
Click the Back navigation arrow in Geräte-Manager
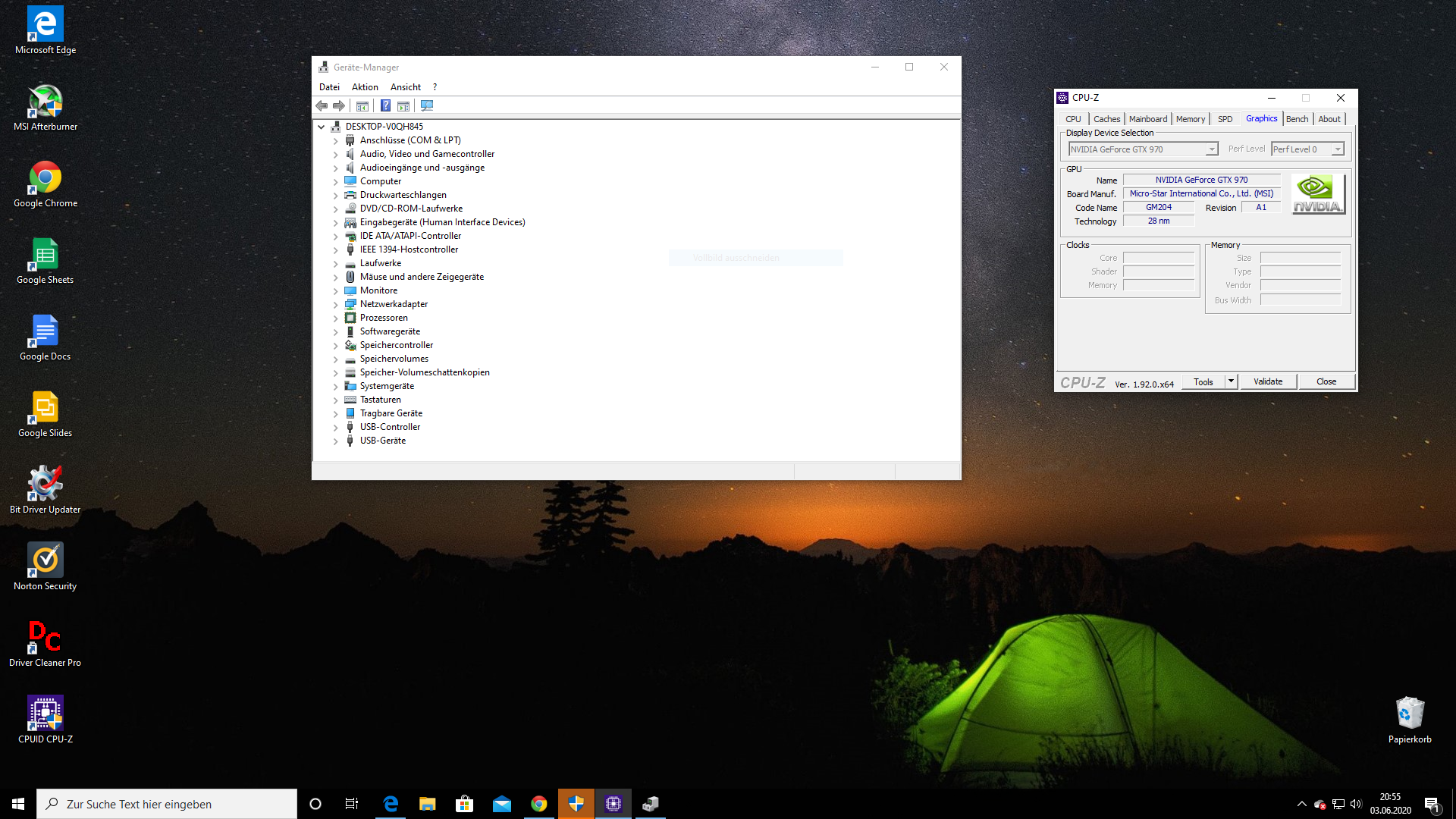pyautogui.click(x=321, y=105)
